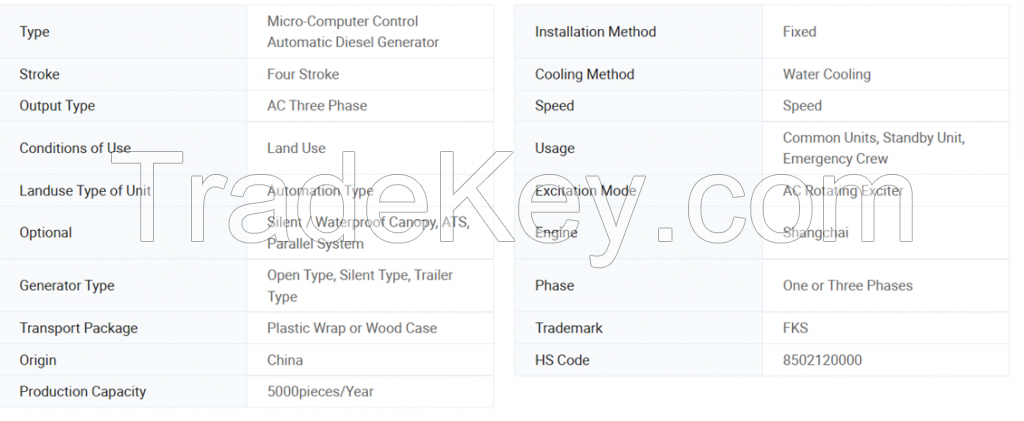Image resolution: width=1024 pixels, height=421 pixels.
Task: Click the Conditions of Use label
Action: point(75,148)
